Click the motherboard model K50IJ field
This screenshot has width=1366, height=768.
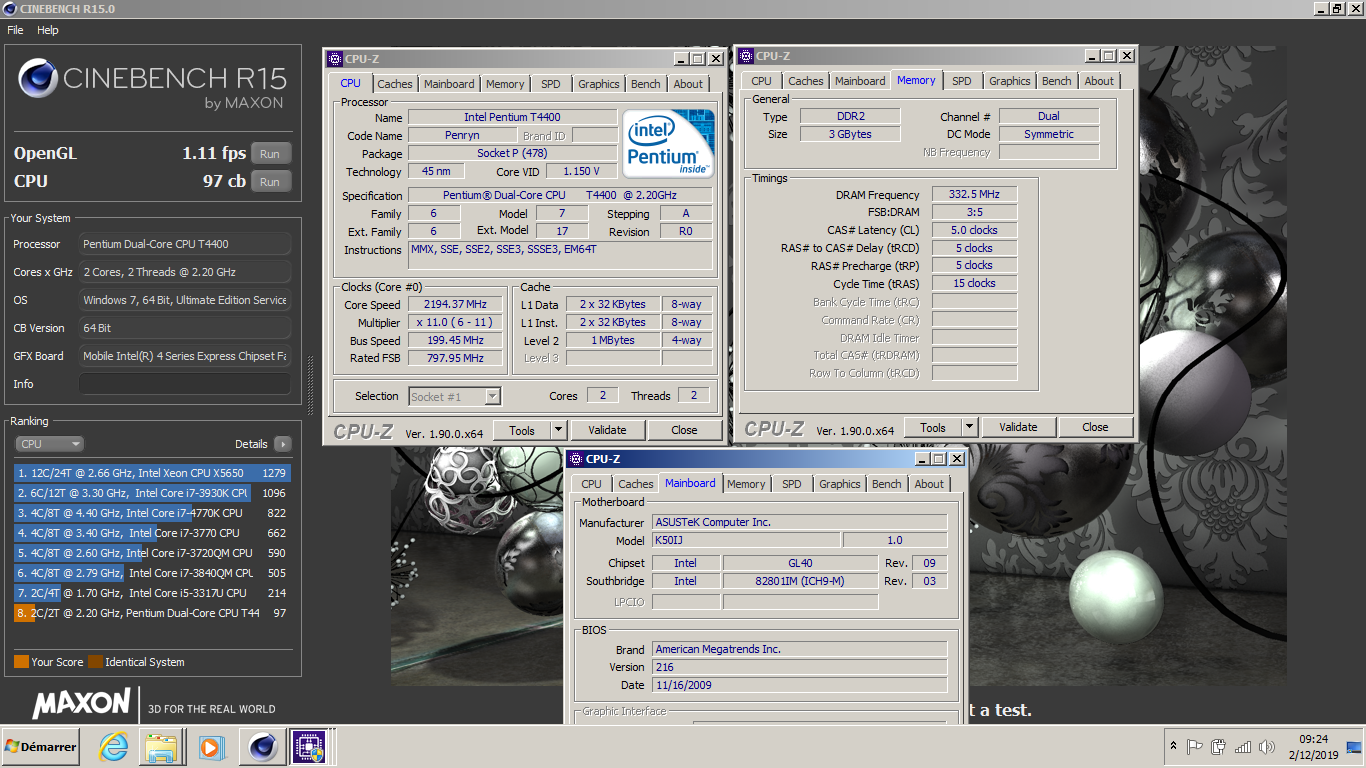(746, 540)
